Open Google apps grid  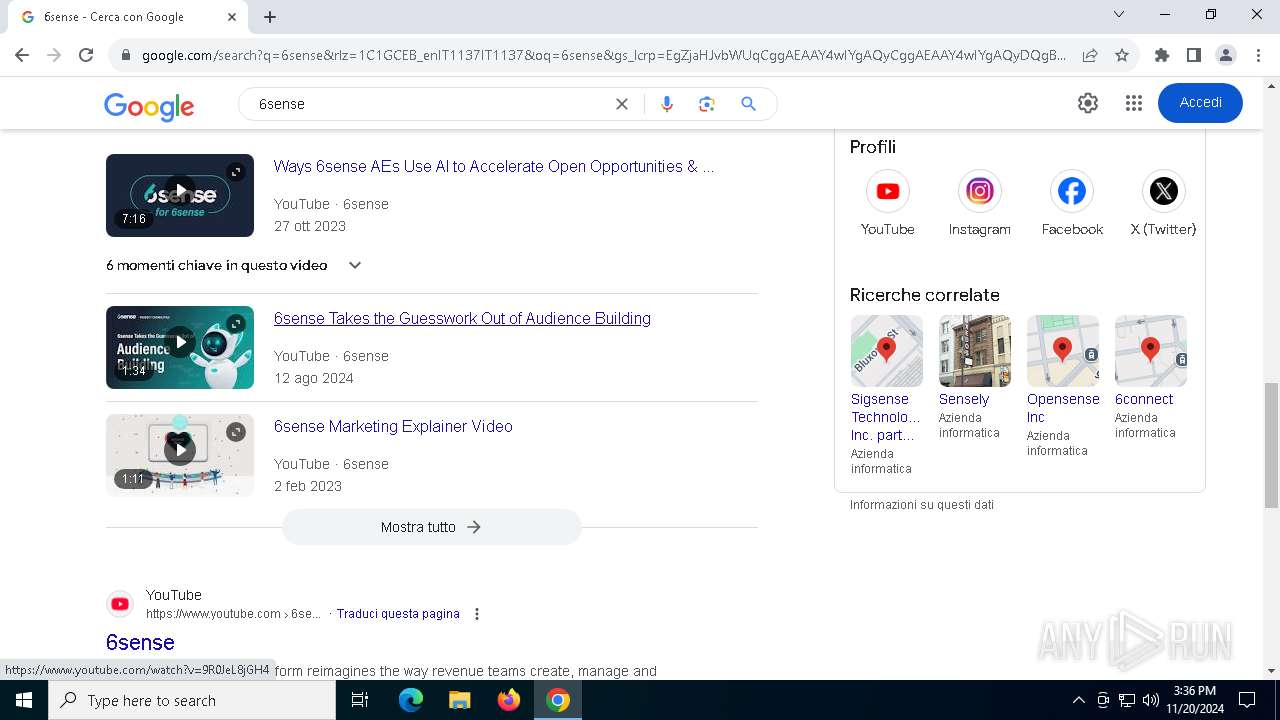point(1133,103)
